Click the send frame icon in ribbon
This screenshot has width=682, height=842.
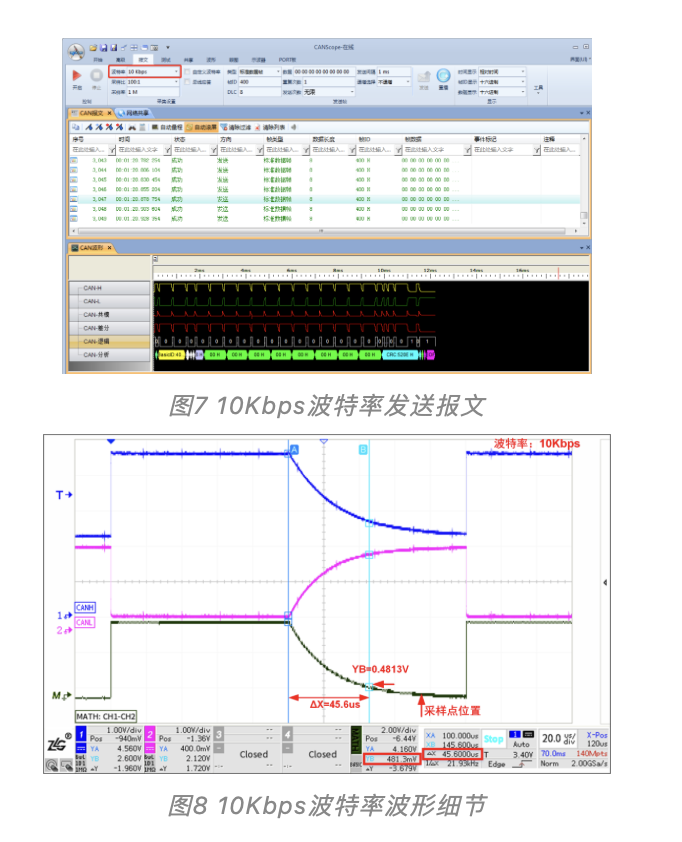[x=424, y=76]
